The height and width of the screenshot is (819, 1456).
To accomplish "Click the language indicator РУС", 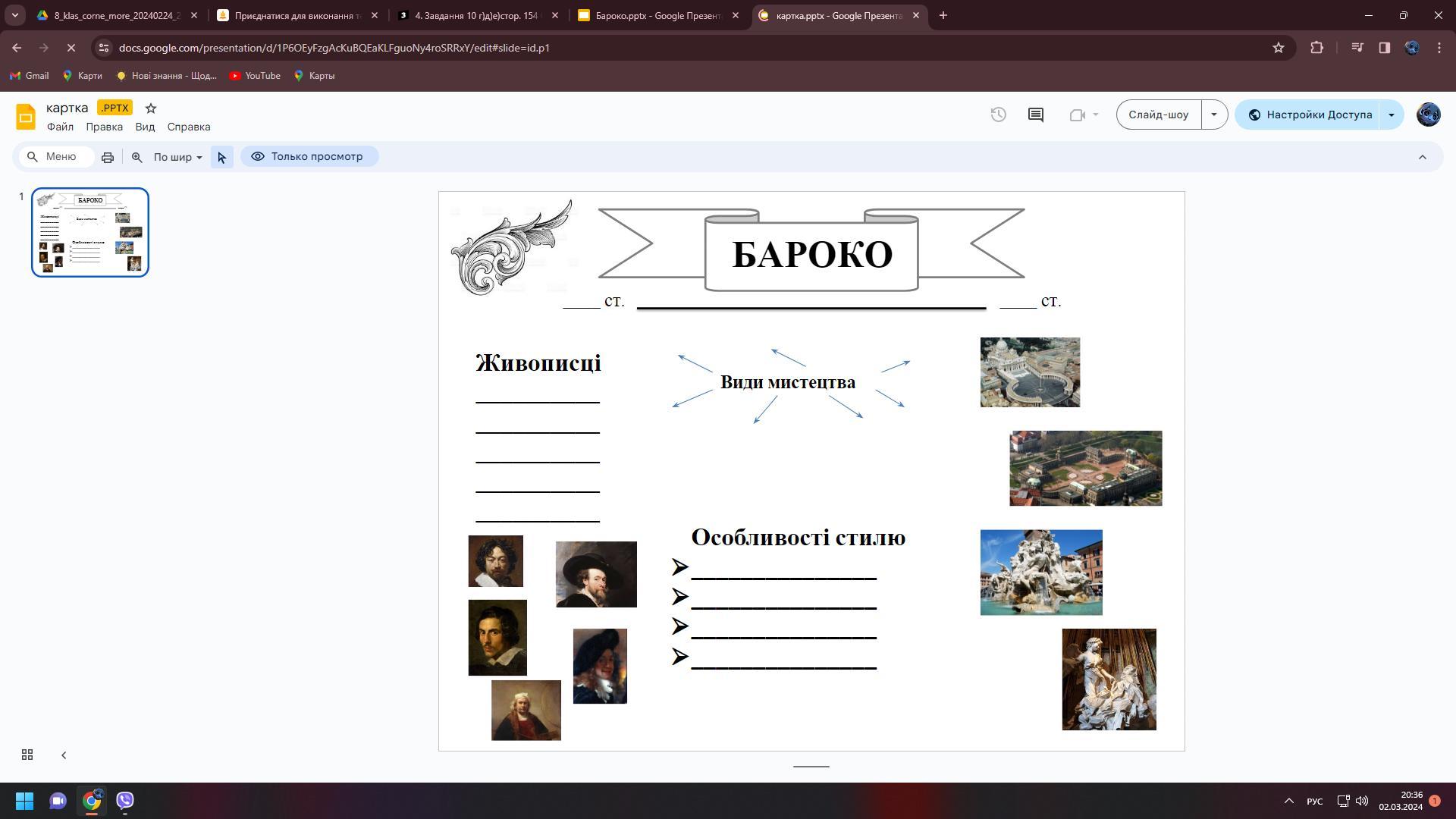I will 1315,802.
